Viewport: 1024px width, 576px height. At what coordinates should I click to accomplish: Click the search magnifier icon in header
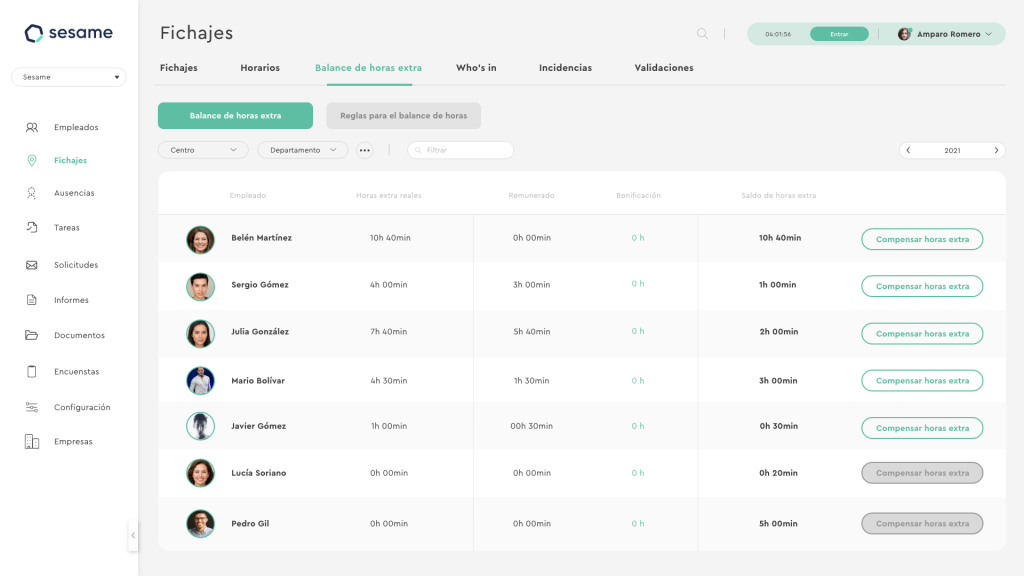tap(702, 34)
